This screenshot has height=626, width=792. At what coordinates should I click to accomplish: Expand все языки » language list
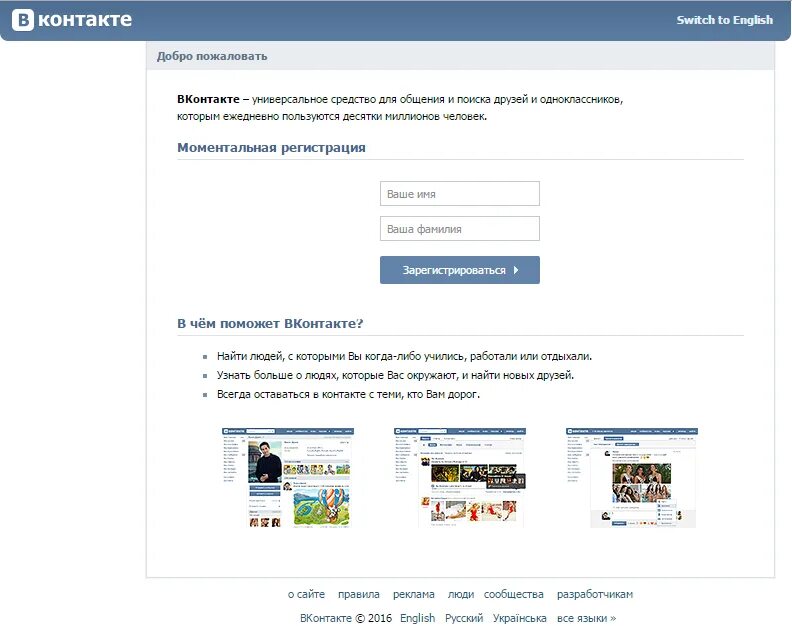586,618
